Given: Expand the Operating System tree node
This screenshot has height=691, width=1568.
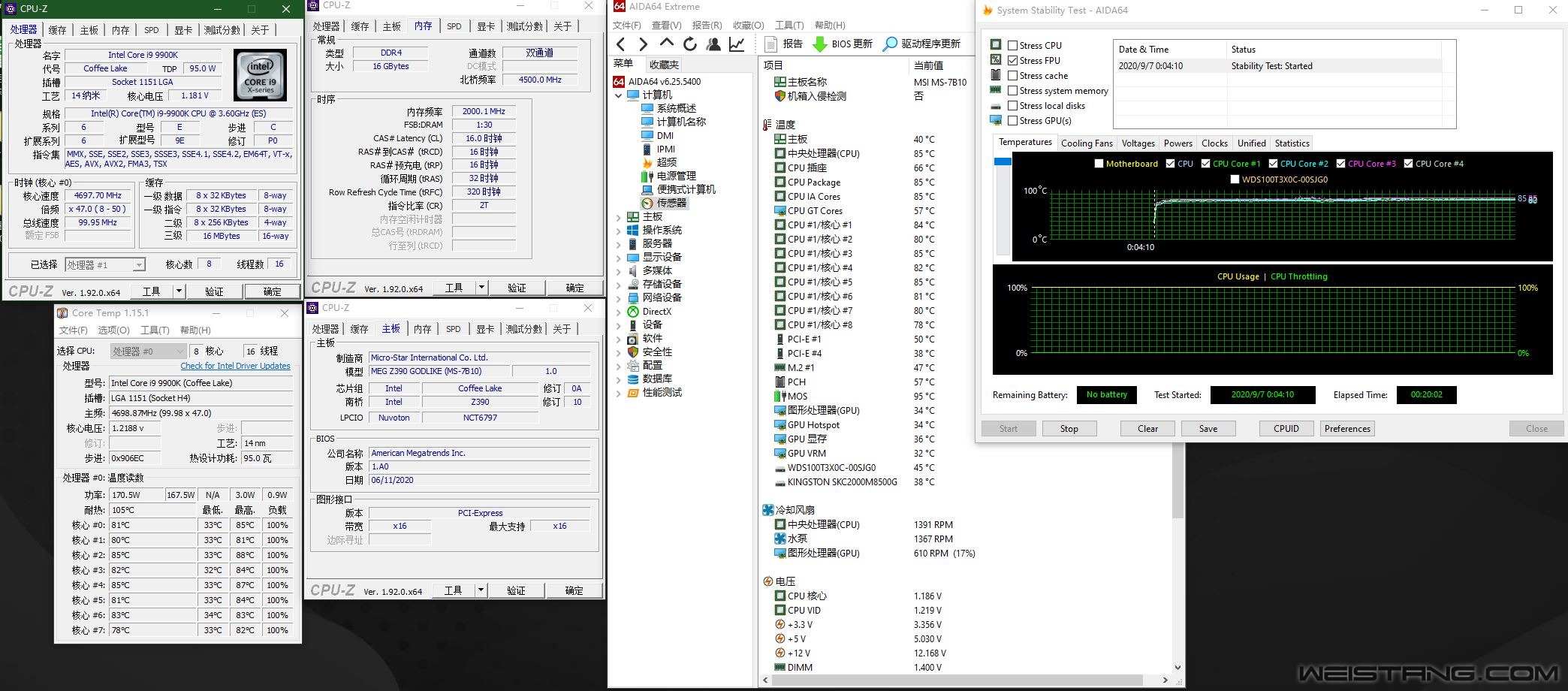Looking at the screenshot, I should click(x=618, y=231).
